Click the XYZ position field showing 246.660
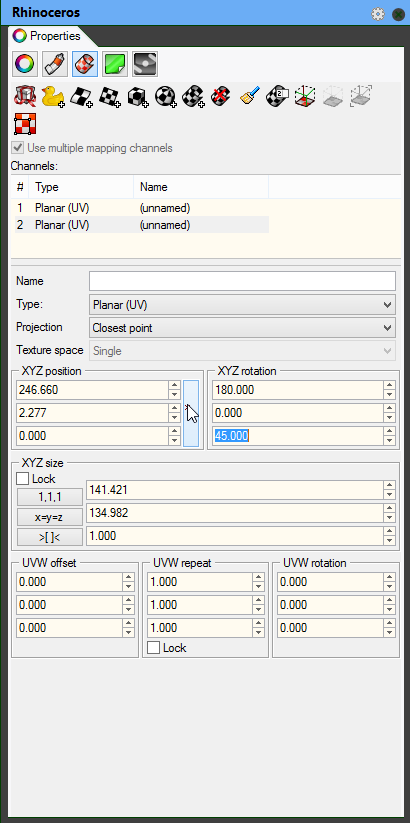 pos(92,390)
